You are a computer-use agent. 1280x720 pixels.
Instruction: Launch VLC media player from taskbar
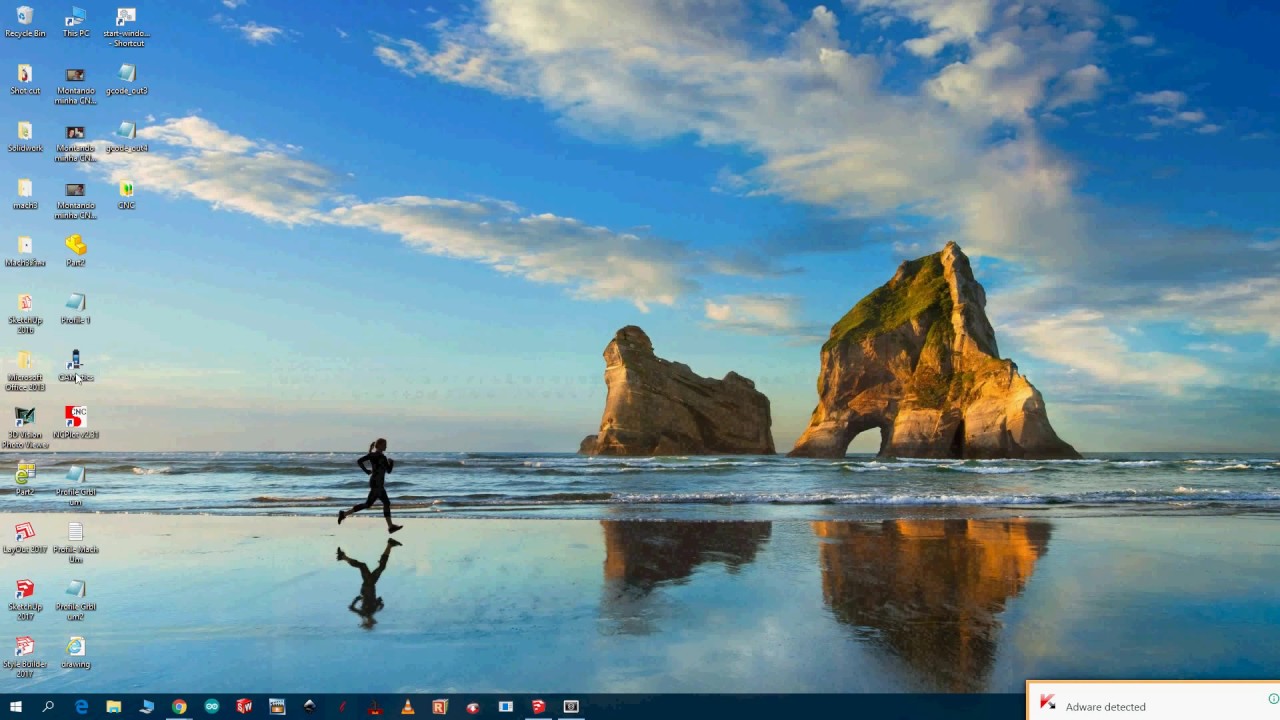408,707
